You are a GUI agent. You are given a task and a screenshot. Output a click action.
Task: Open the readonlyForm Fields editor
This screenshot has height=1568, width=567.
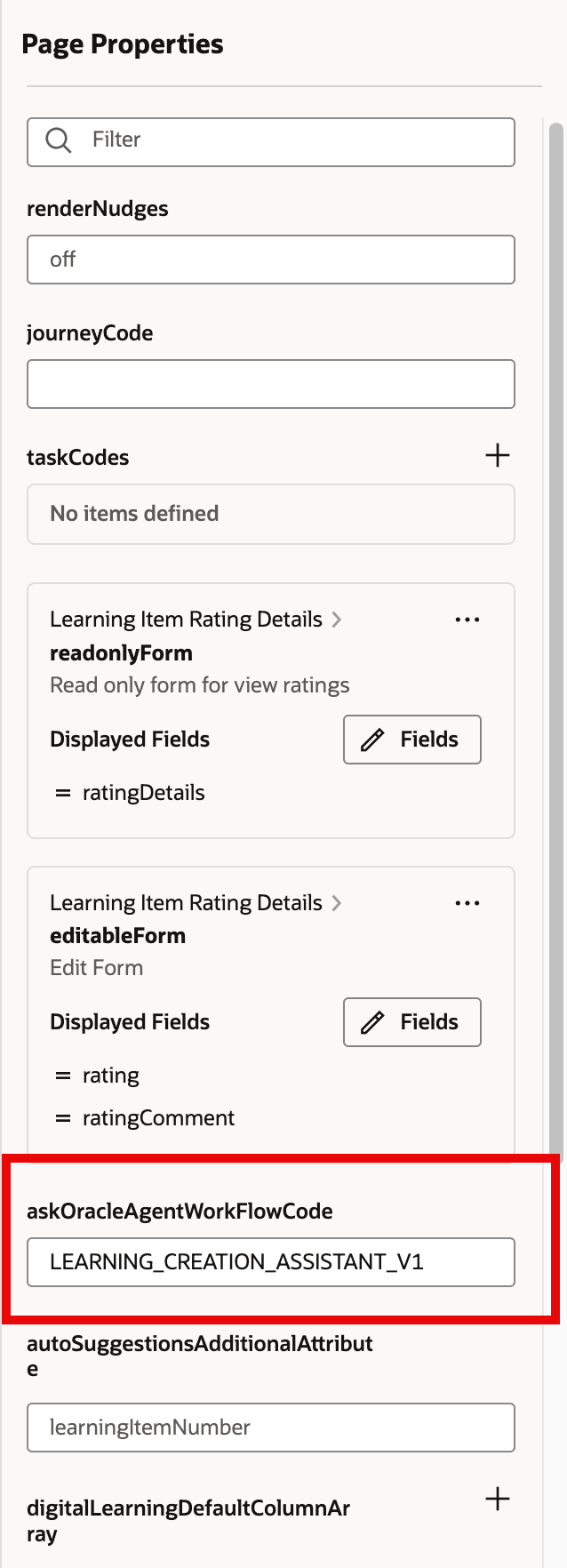pyautogui.click(x=411, y=739)
